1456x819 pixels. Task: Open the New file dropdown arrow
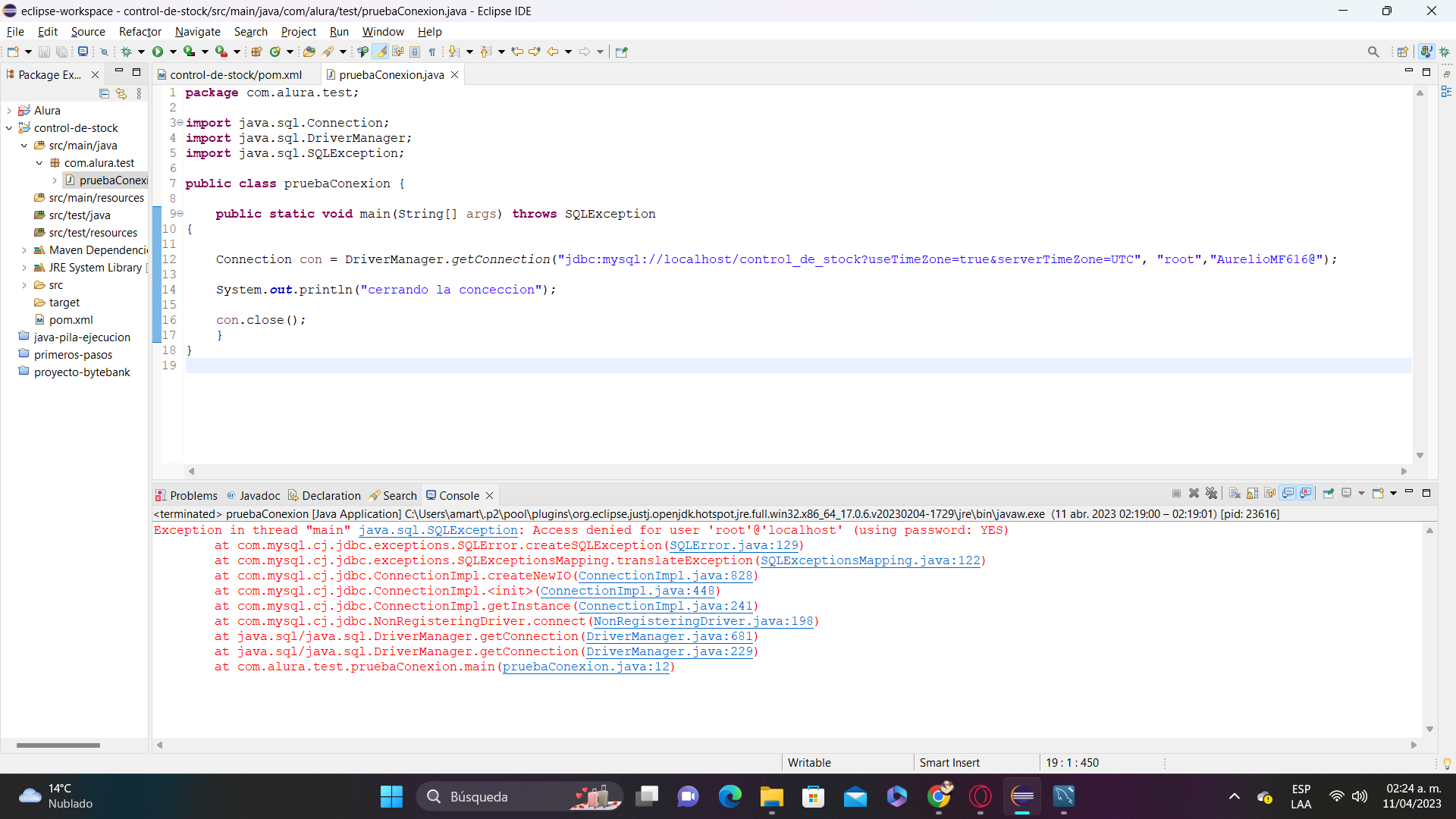tap(29, 52)
